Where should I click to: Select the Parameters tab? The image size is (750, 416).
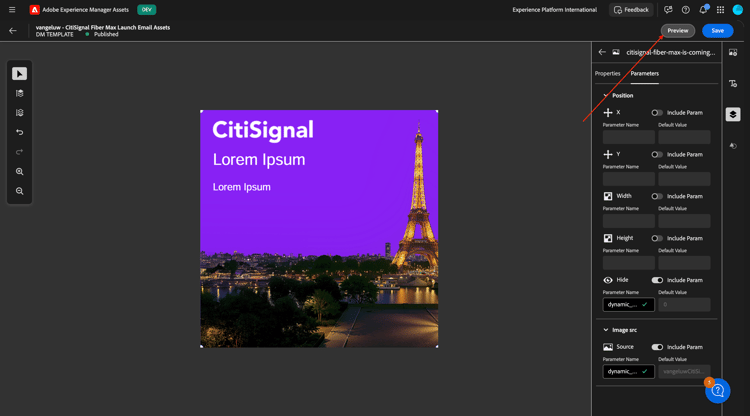(x=644, y=74)
